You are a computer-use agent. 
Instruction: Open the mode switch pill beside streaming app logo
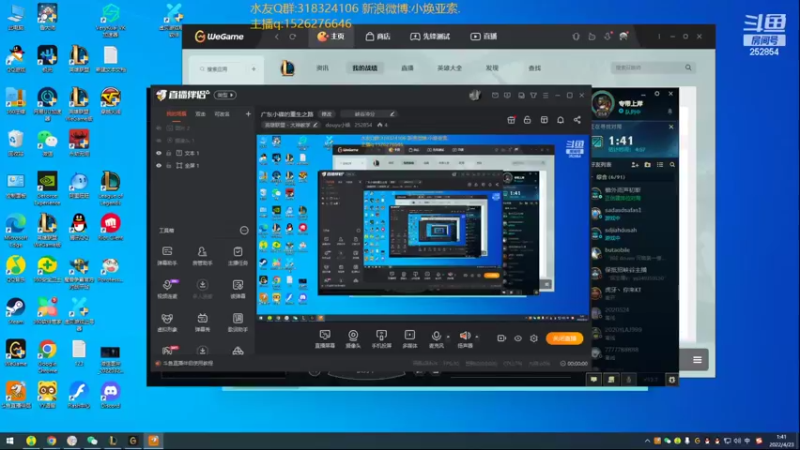coord(225,95)
